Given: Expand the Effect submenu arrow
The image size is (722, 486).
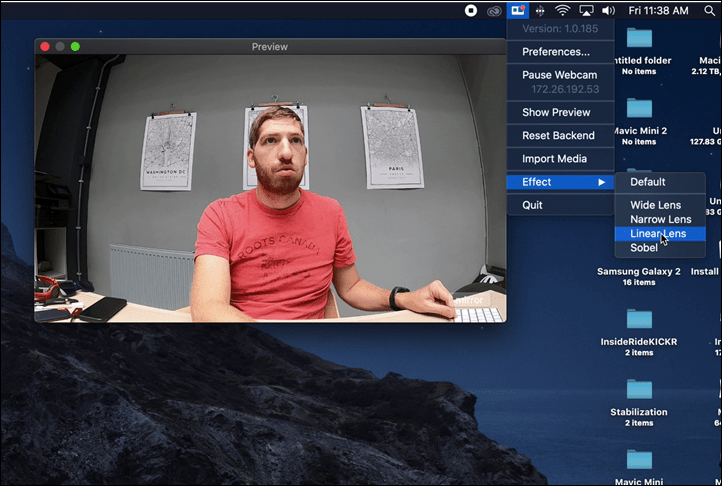Looking at the screenshot, I should pos(601,182).
